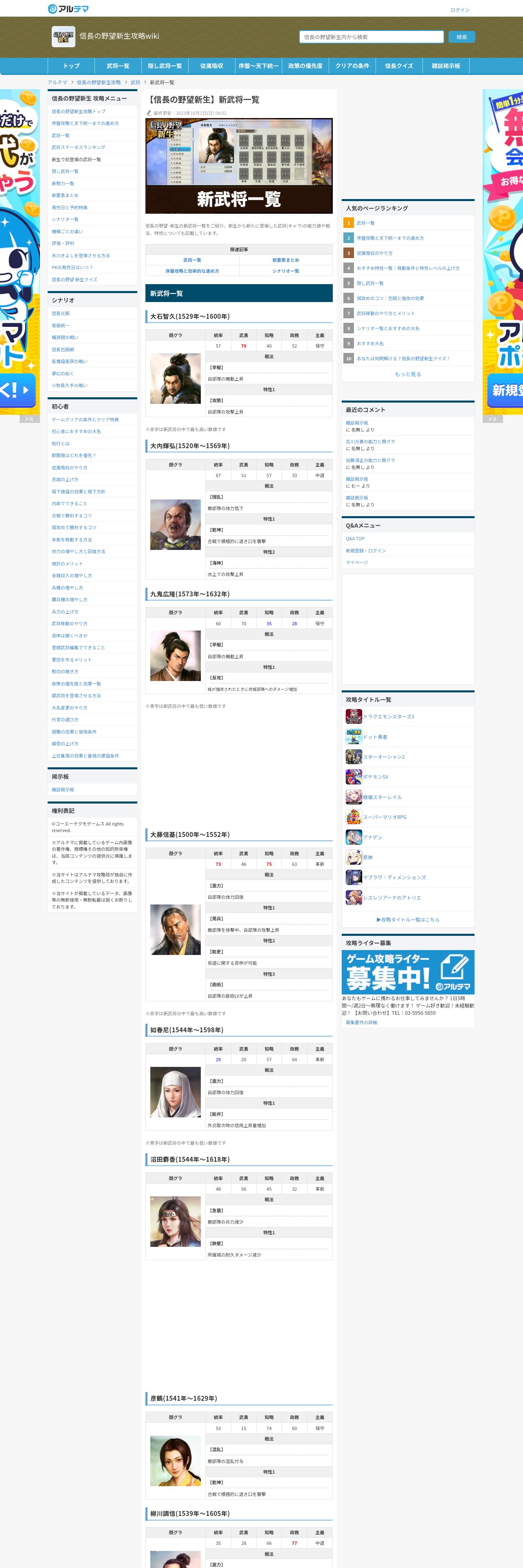Screen dimensions: 523x1568
Task: Click the 検索 search button
Action: tap(461, 37)
